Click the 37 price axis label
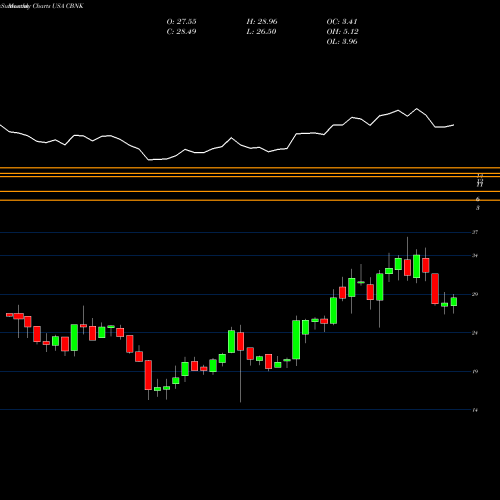The width and height of the screenshot is (500, 500). pos(475,232)
